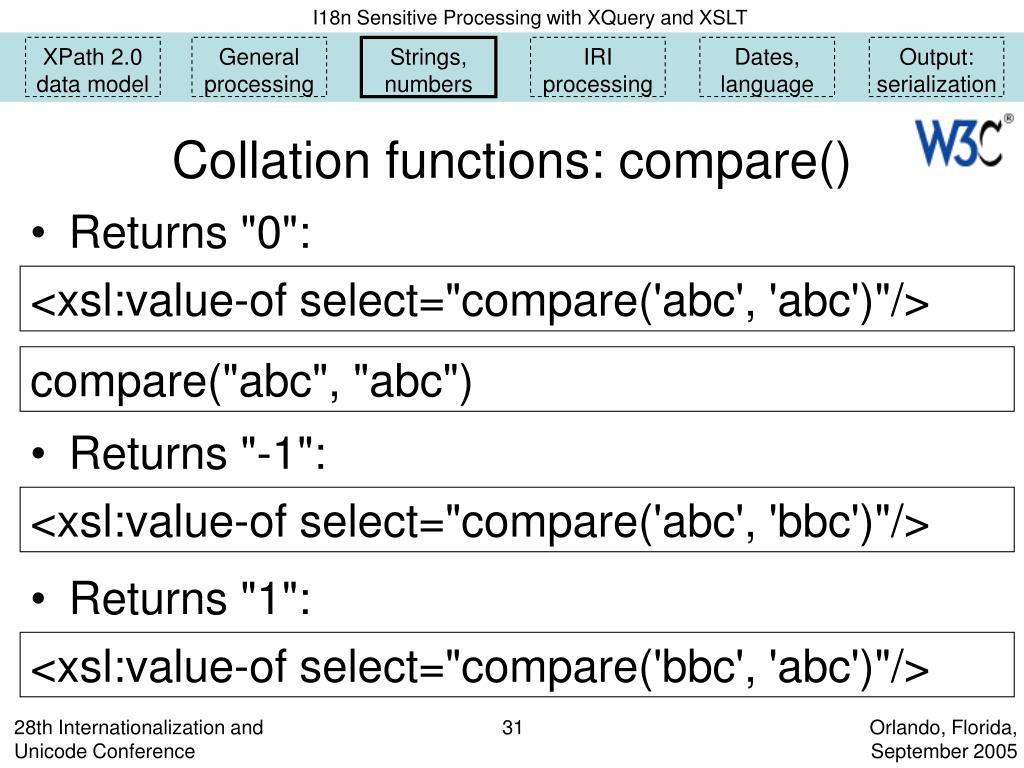The width and height of the screenshot is (1024, 768).
Task: Select the Strings, numbers section box
Action: 428,67
